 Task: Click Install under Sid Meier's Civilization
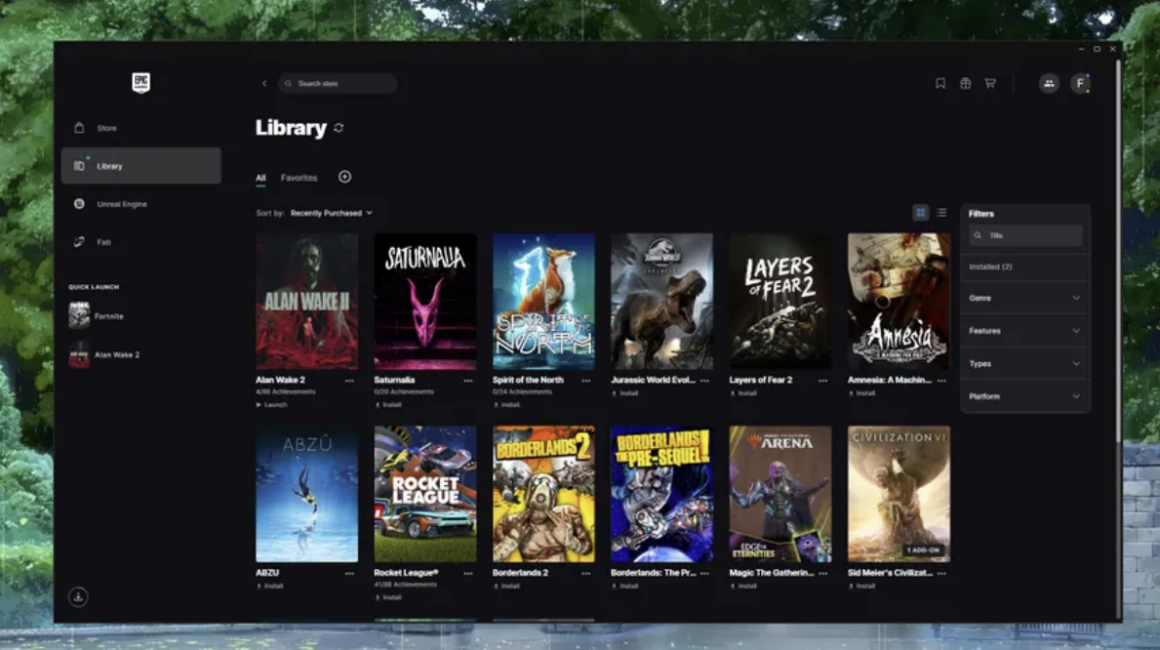862,586
